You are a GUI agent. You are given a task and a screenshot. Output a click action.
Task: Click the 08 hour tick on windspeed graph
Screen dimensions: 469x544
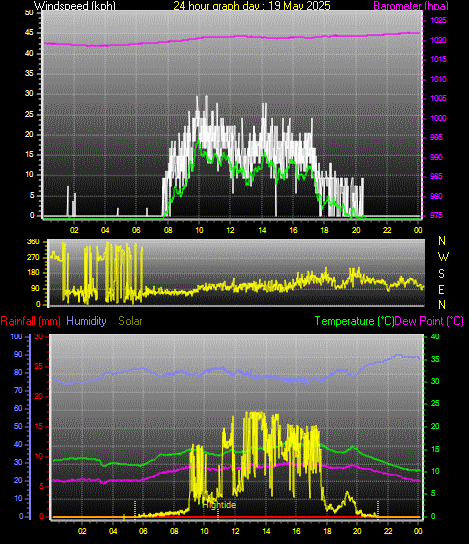click(168, 230)
